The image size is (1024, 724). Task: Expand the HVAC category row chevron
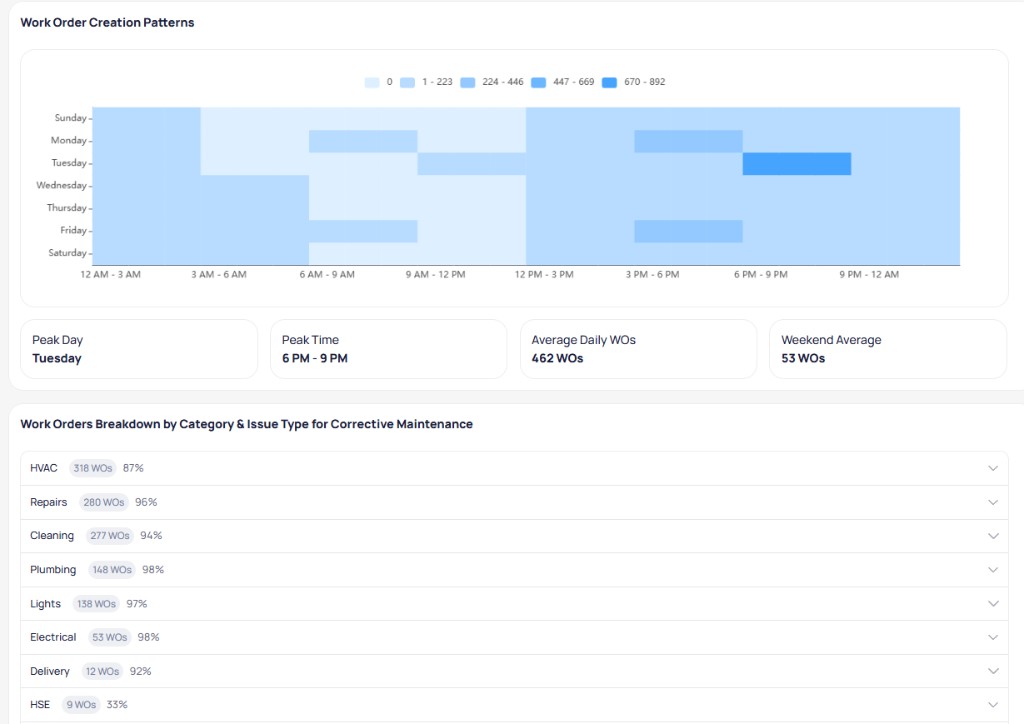pyautogui.click(x=993, y=468)
